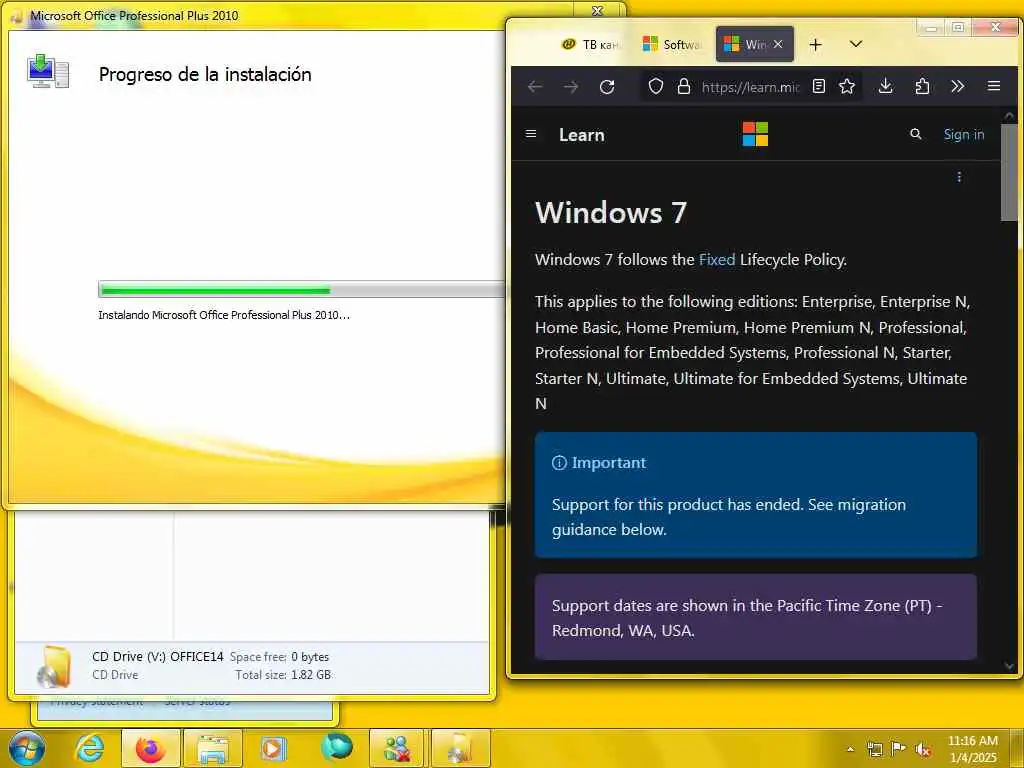Click Sign in link
Image resolution: width=1024 pixels, height=768 pixels.
click(963, 134)
